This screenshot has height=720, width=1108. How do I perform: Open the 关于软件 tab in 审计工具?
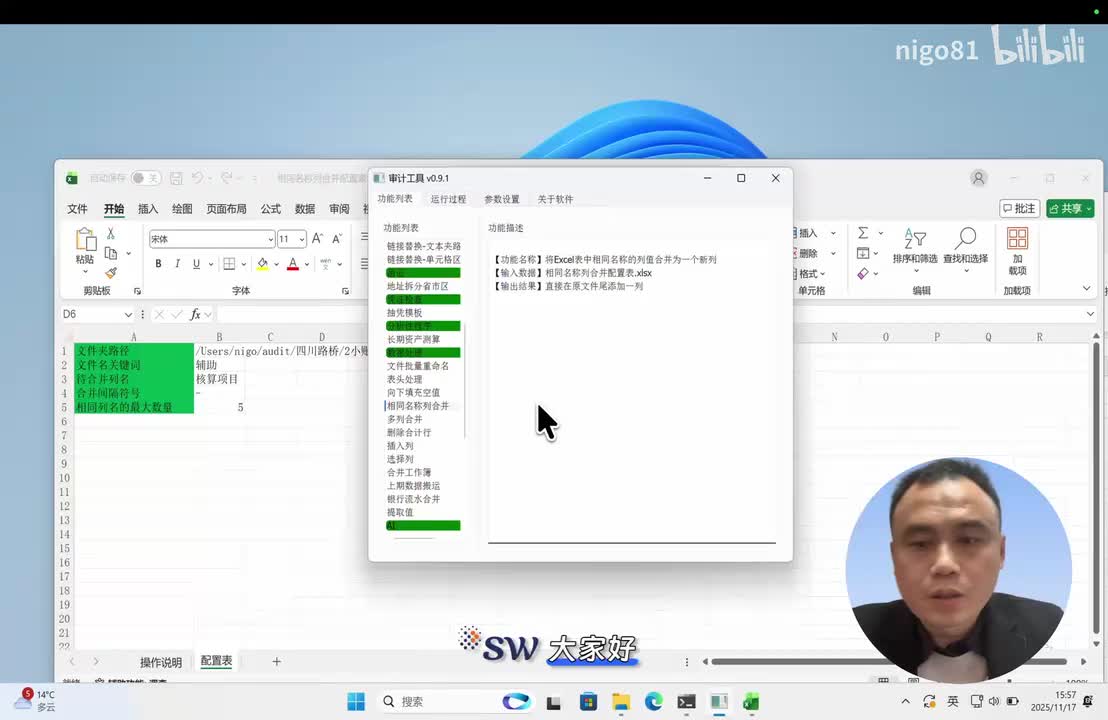pyautogui.click(x=555, y=199)
